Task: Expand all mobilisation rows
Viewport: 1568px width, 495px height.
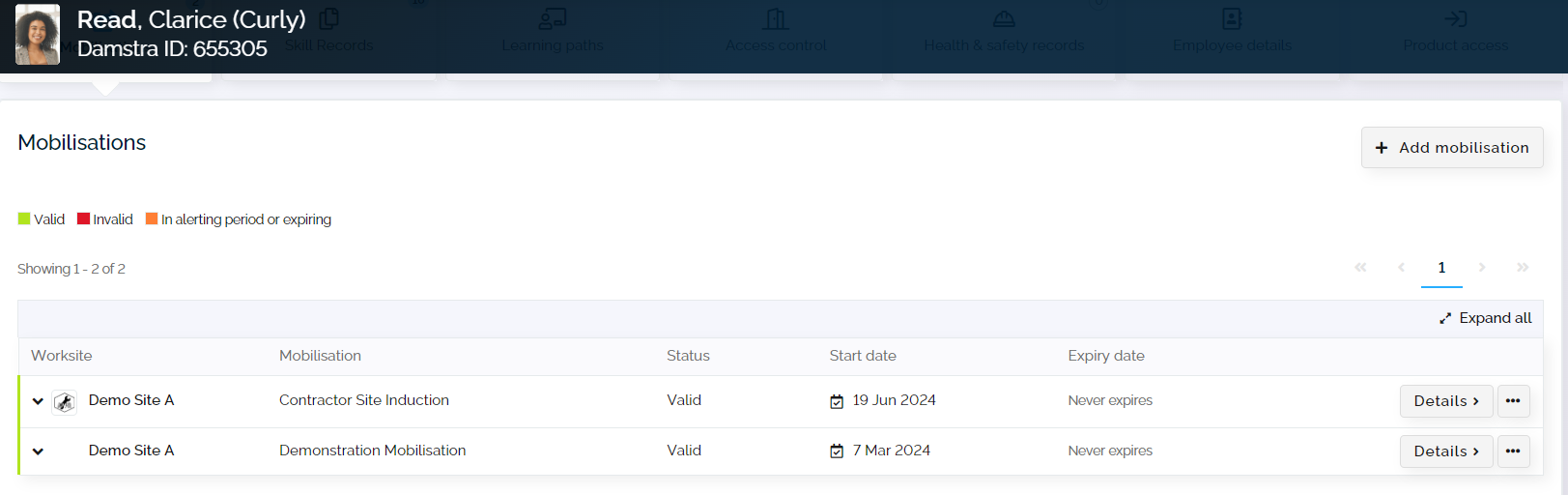Action: (x=1485, y=318)
